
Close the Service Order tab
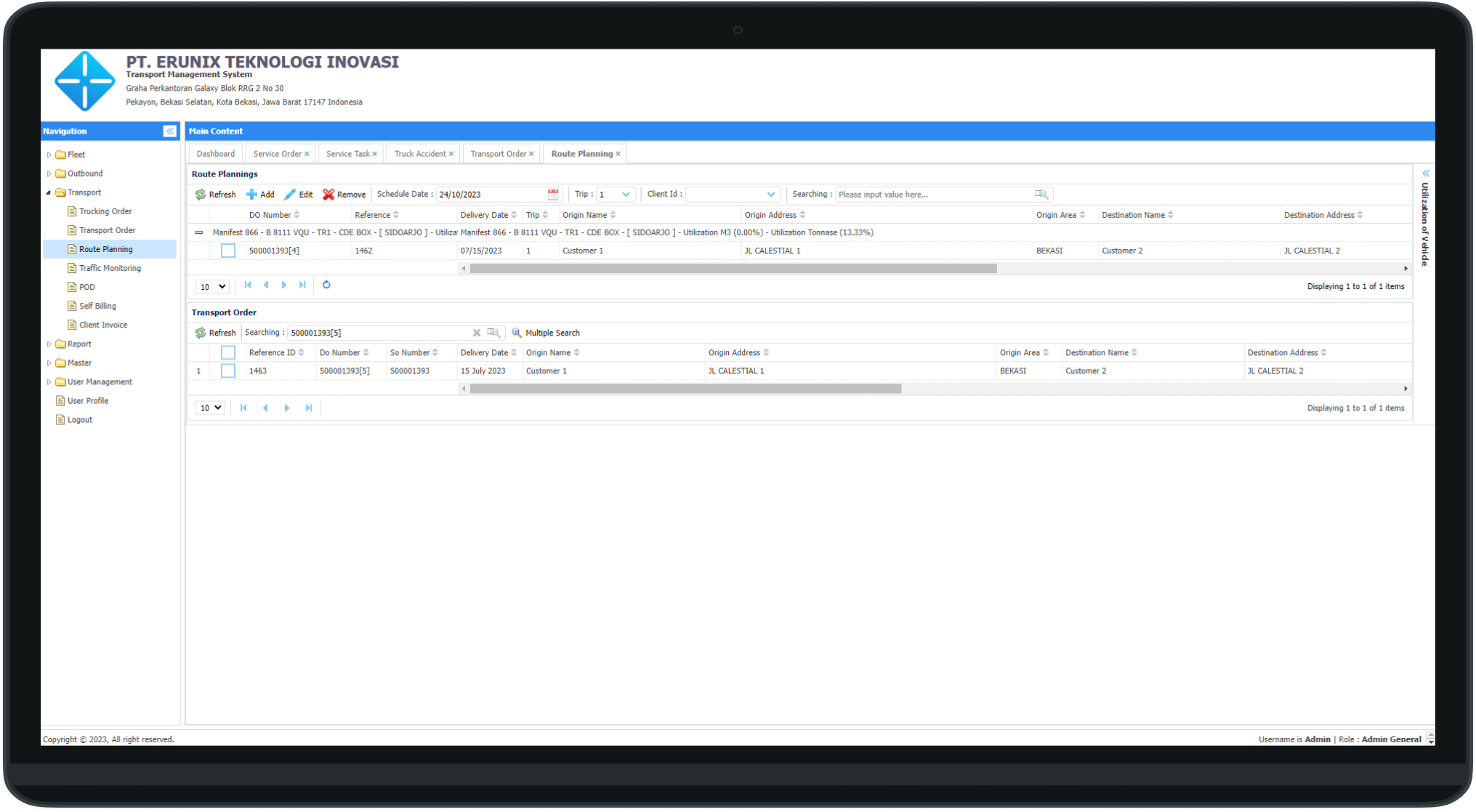click(307, 154)
